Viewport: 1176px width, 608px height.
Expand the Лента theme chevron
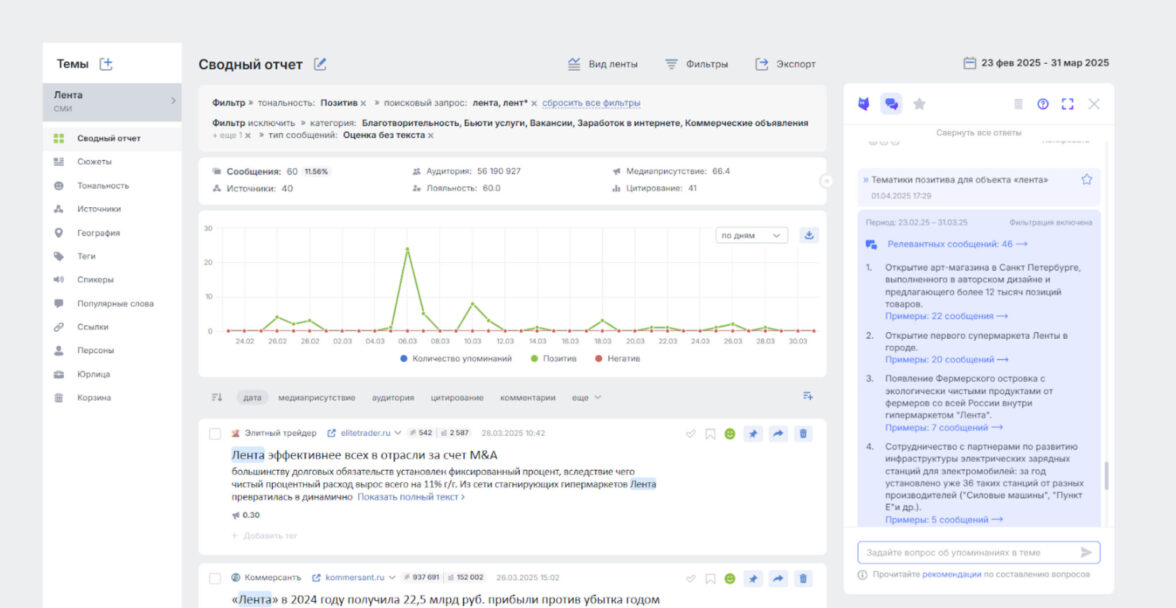[x=172, y=100]
